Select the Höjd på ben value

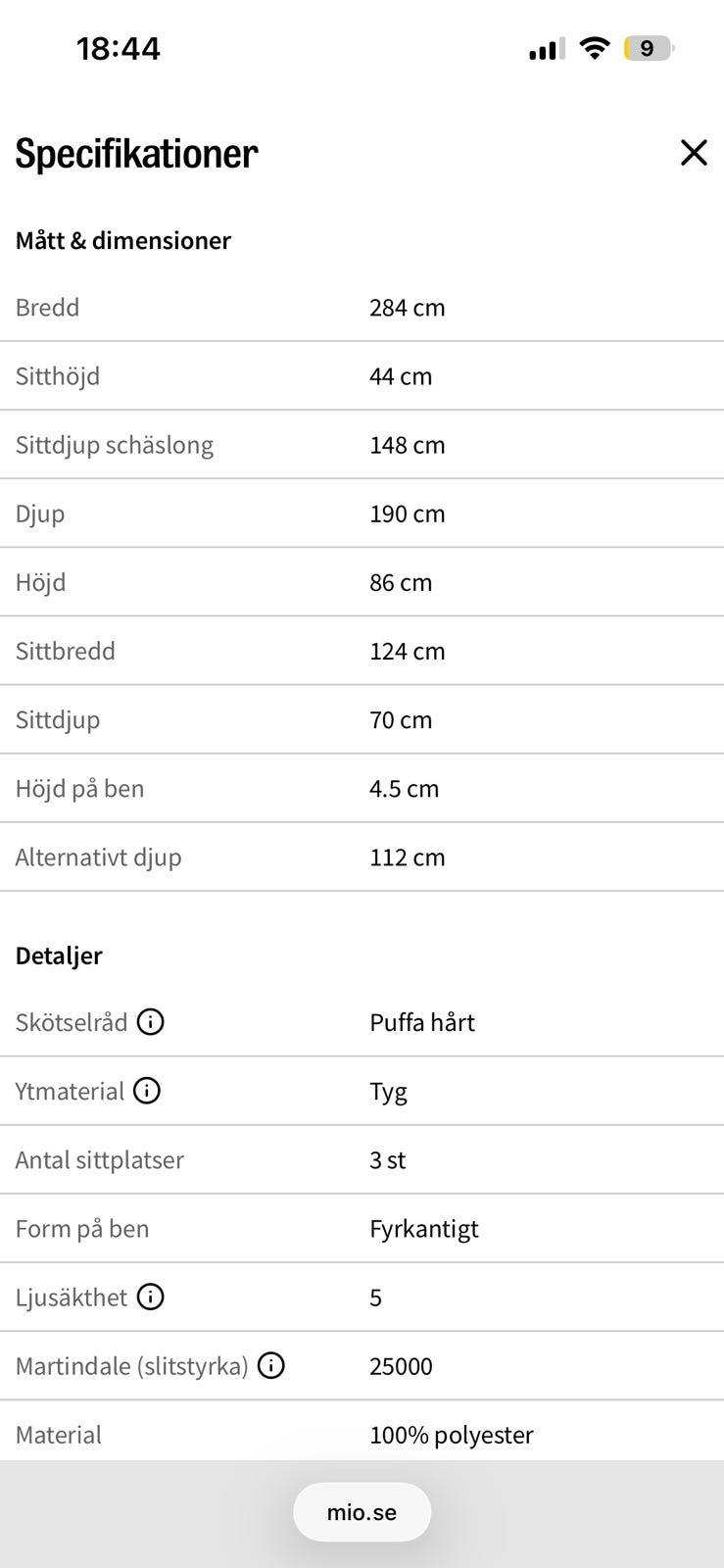click(x=405, y=789)
